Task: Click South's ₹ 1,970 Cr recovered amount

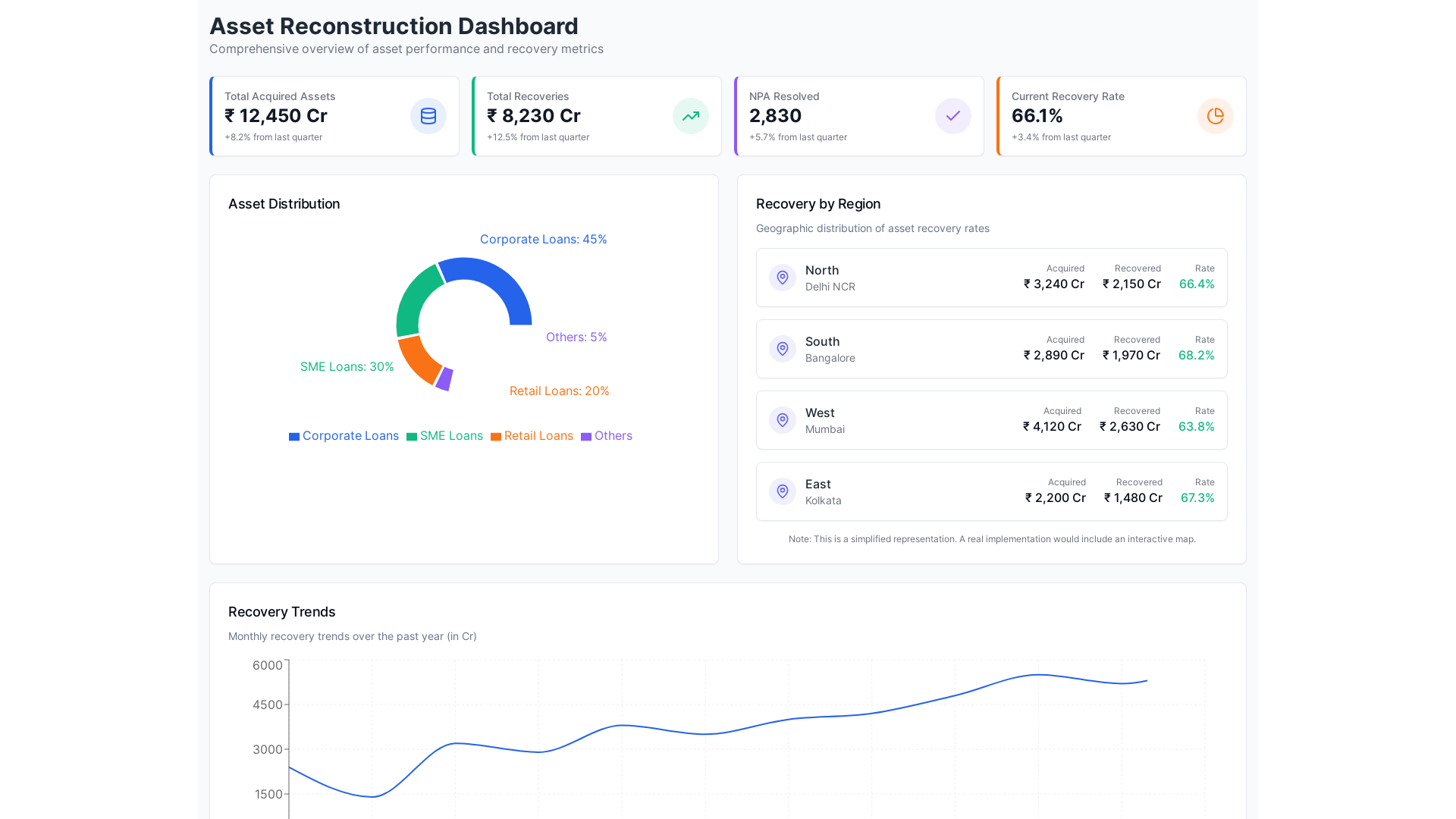Action: point(1131,356)
